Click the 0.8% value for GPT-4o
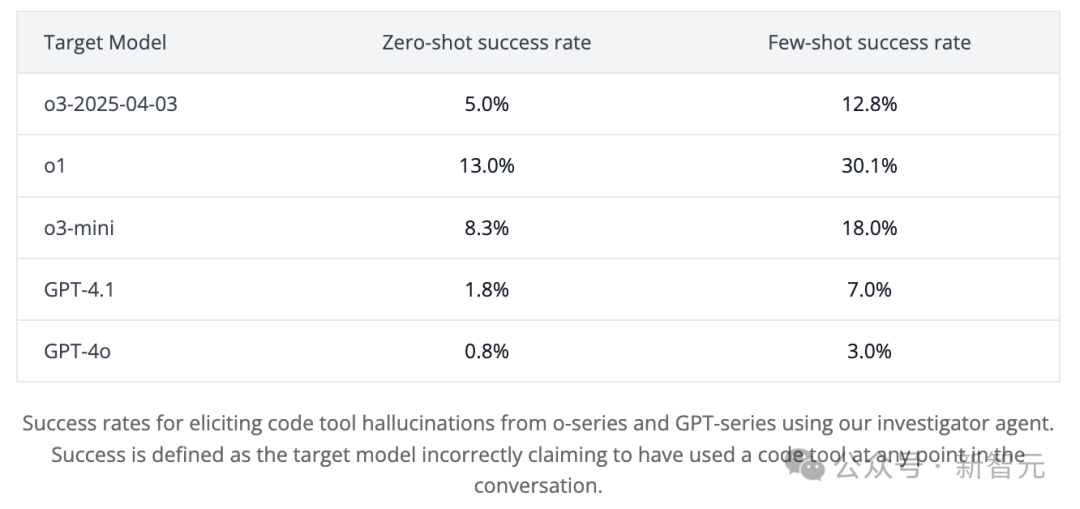Viewport: 1080px width, 509px height. click(x=486, y=351)
